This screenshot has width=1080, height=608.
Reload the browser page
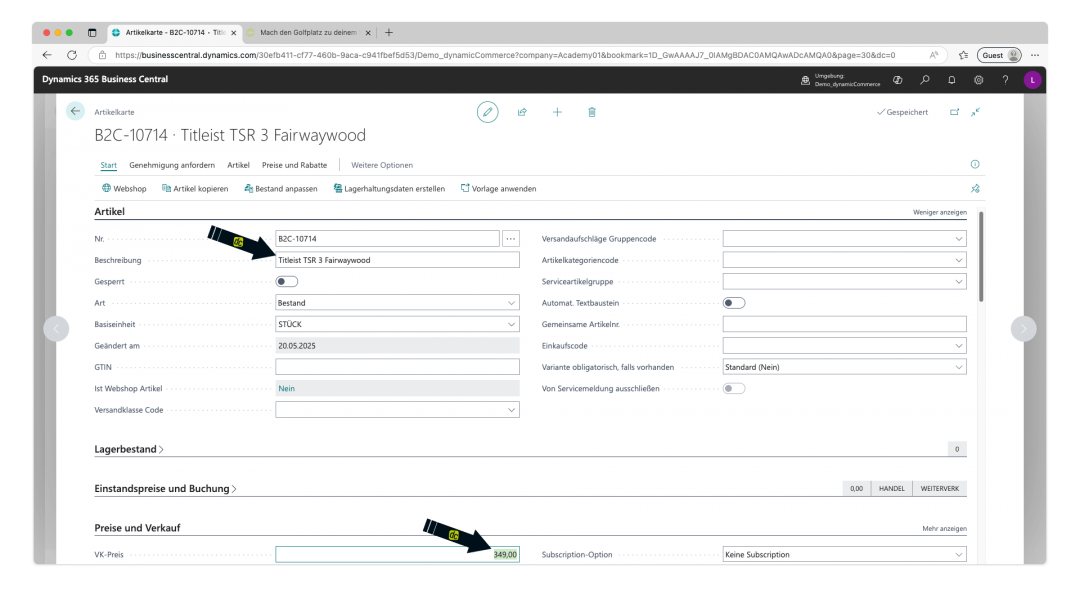pyautogui.click(x=72, y=55)
